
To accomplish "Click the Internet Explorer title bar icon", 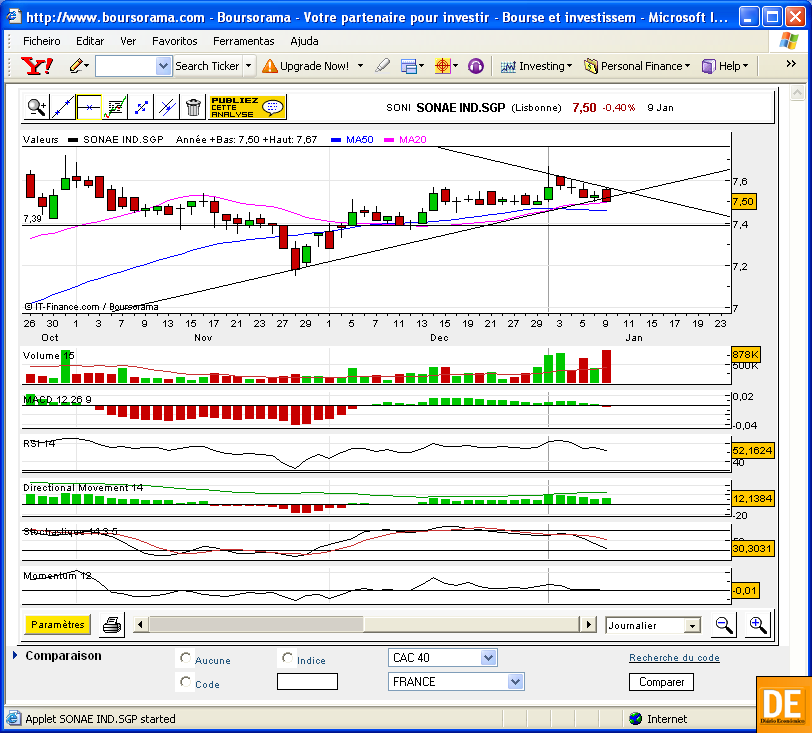I will click(x=14, y=17).
